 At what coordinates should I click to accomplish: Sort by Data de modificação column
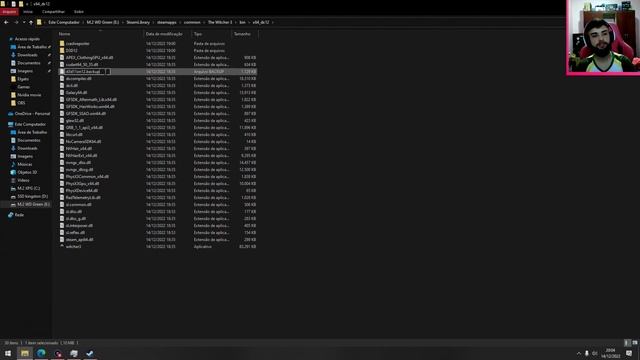[164, 34]
